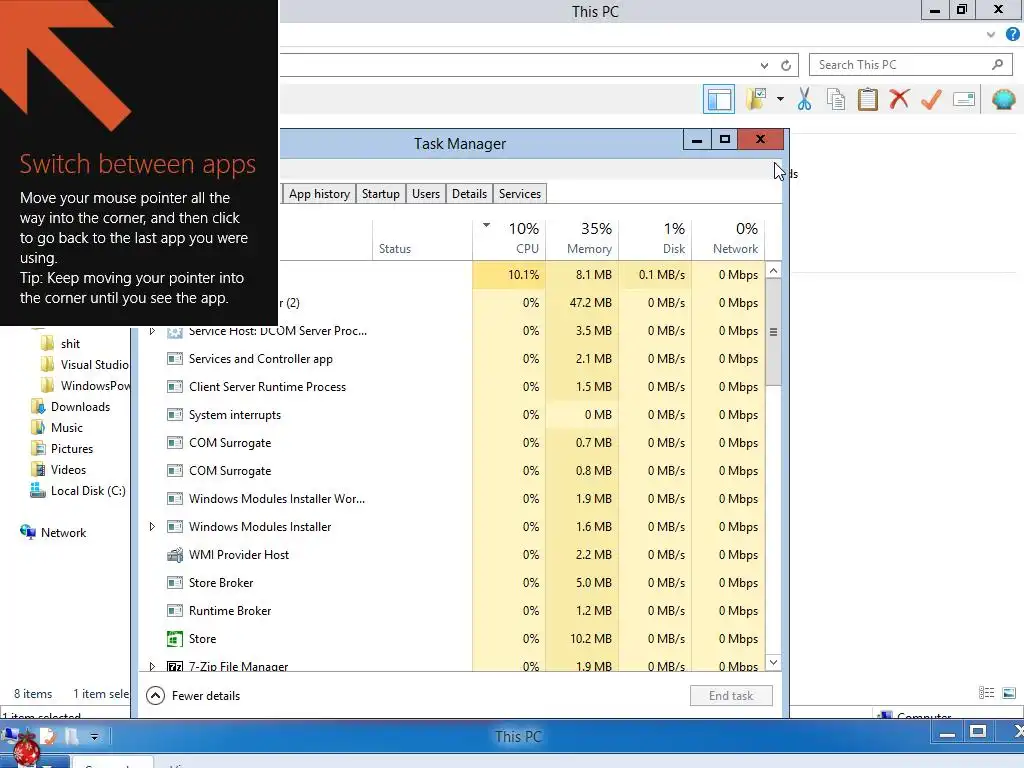Open the blue Help question mark
Viewport: 1024px width, 768px height.
(x=1012, y=35)
